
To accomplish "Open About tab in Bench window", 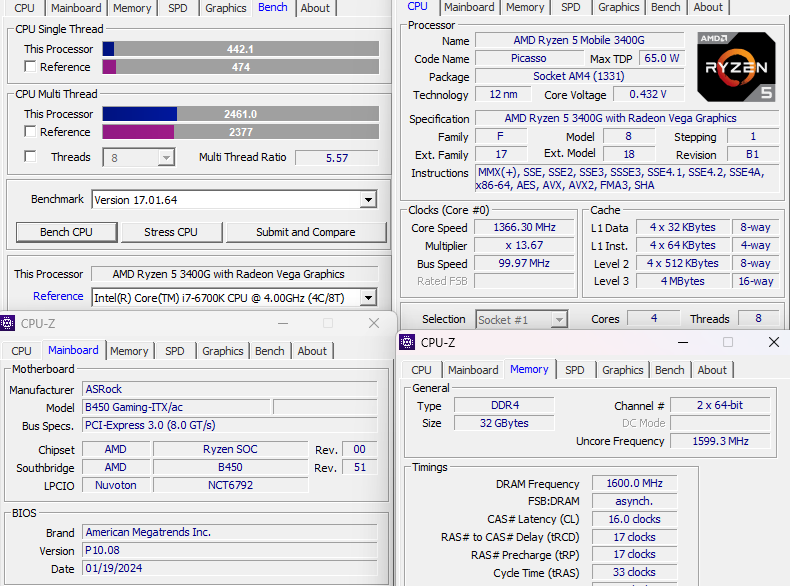I will point(315,8).
